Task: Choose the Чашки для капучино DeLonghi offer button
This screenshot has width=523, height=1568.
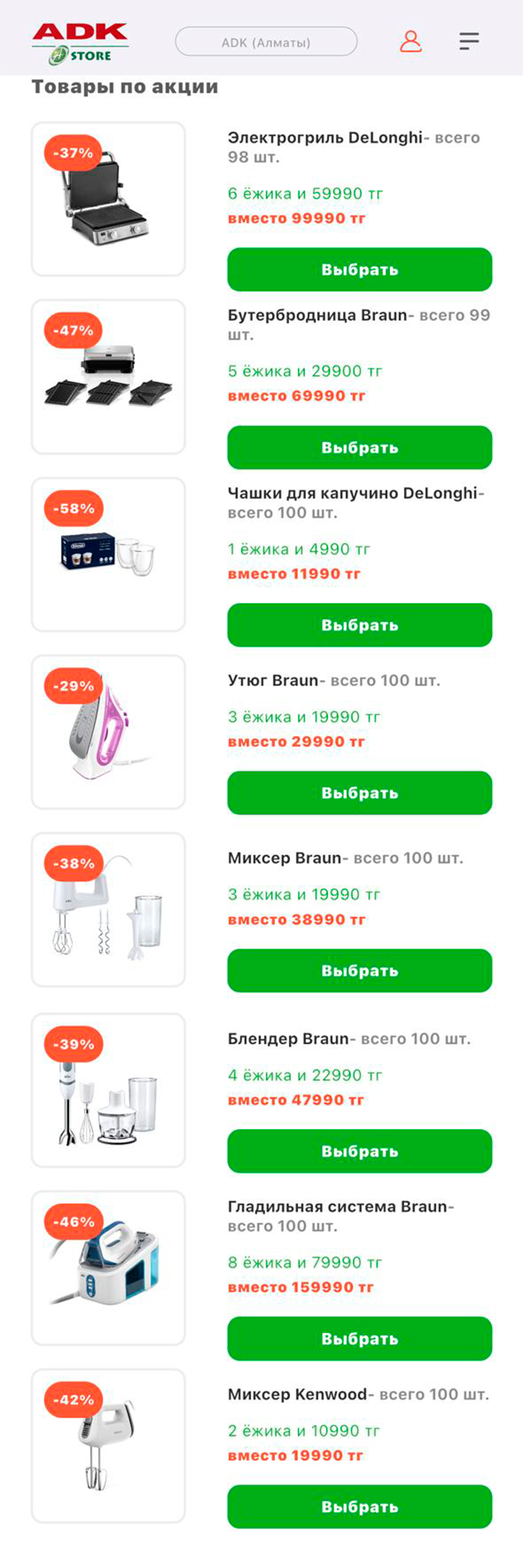Action: tap(359, 625)
